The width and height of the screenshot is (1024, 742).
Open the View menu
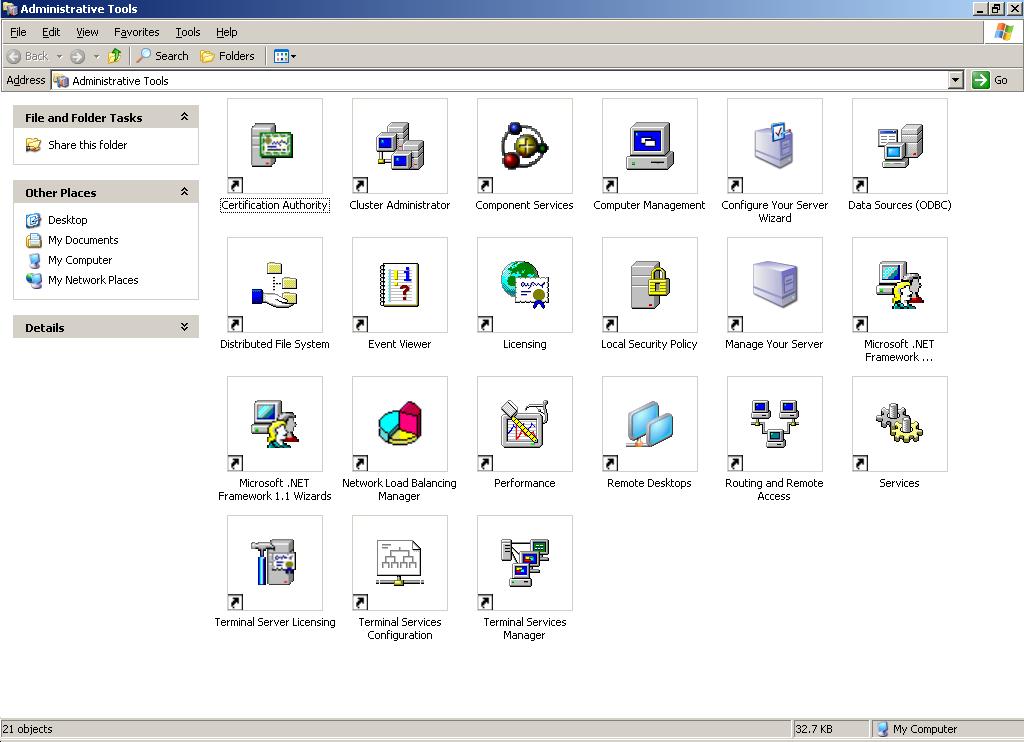(x=87, y=32)
